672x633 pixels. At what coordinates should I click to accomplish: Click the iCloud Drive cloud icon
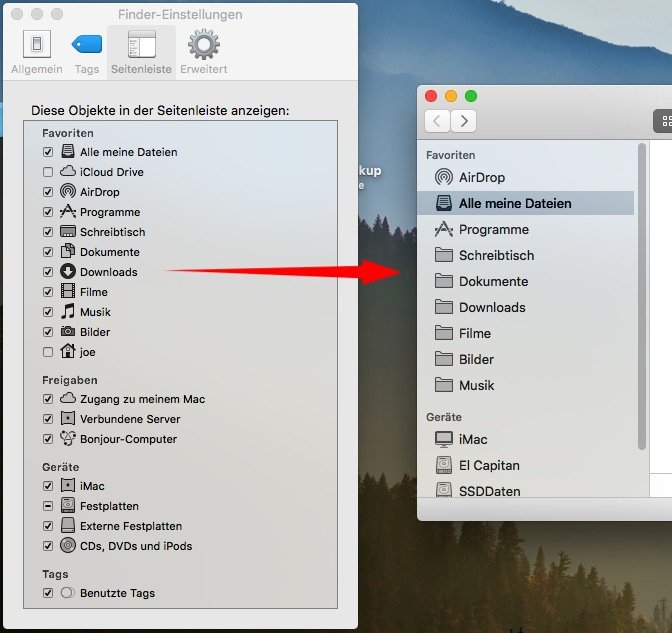coord(68,171)
